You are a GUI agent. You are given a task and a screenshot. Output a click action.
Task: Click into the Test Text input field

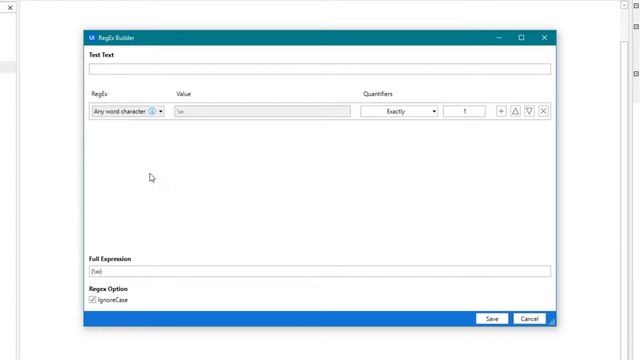pyautogui.click(x=320, y=69)
